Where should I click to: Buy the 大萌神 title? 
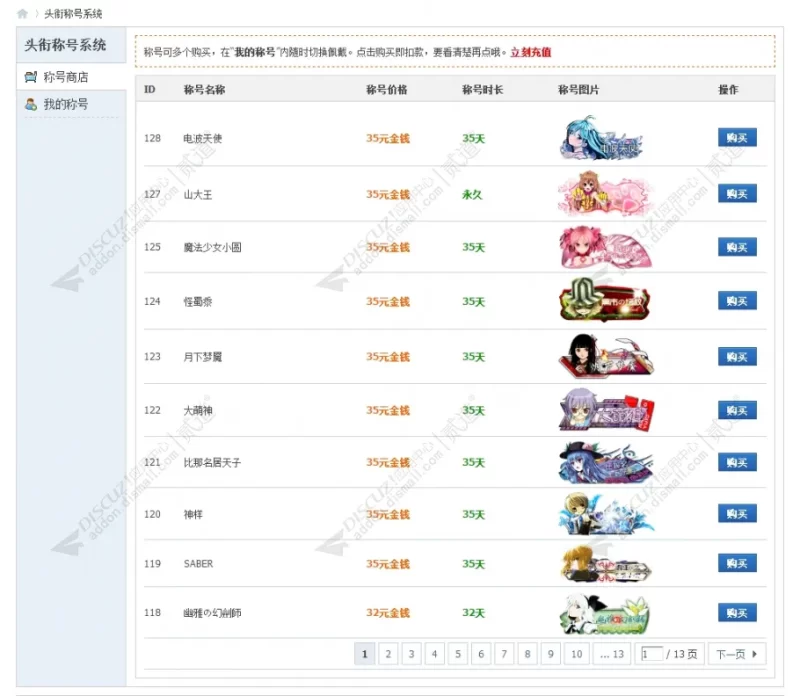click(x=737, y=410)
